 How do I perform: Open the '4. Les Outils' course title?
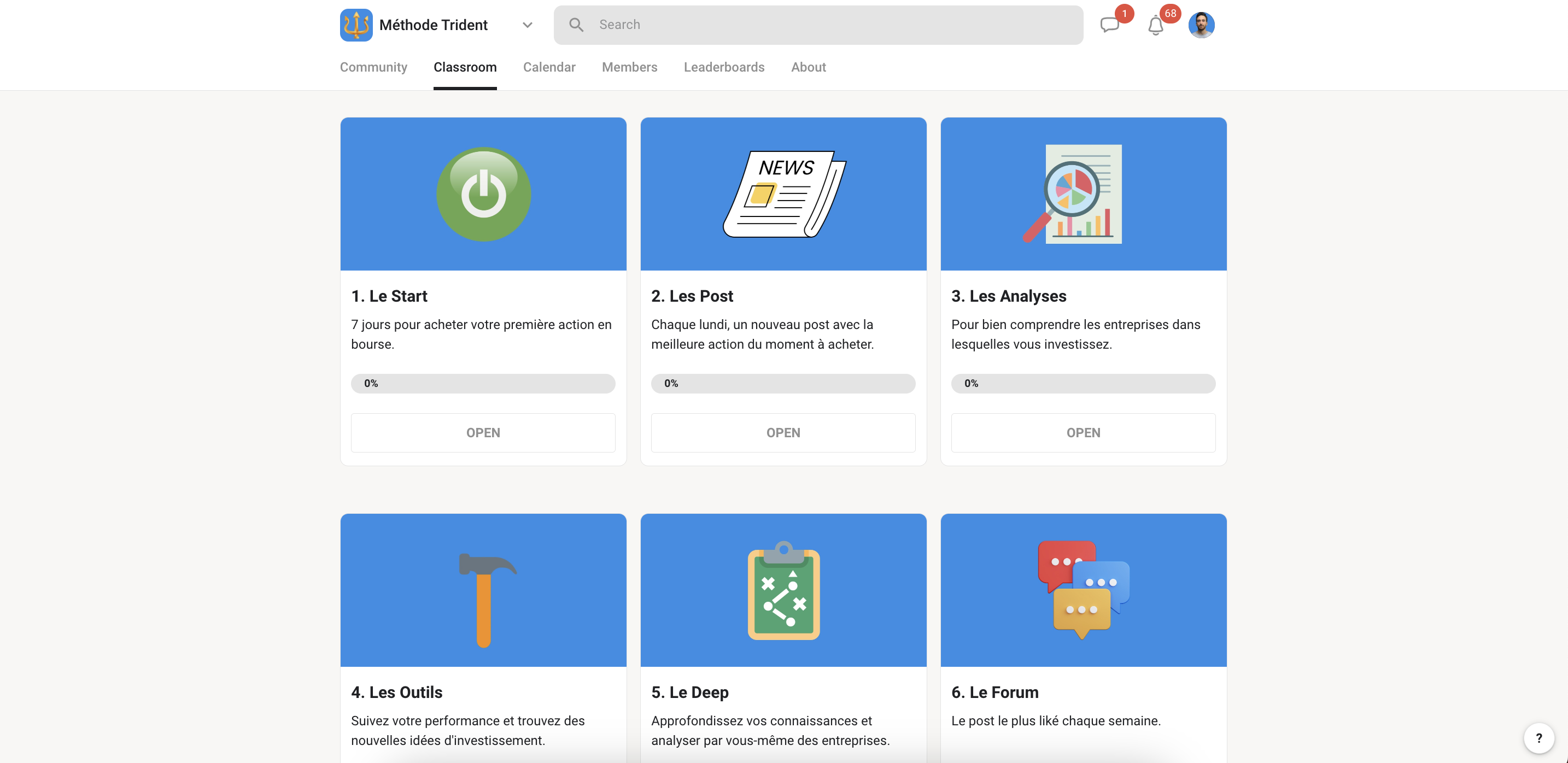[x=396, y=692]
